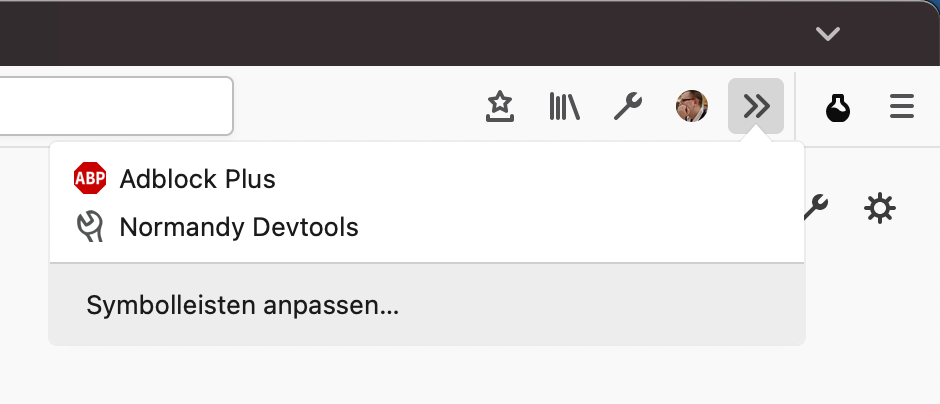Click blank page area left of overflow panel
Screen dimensions: 940x404
coord(24,250)
